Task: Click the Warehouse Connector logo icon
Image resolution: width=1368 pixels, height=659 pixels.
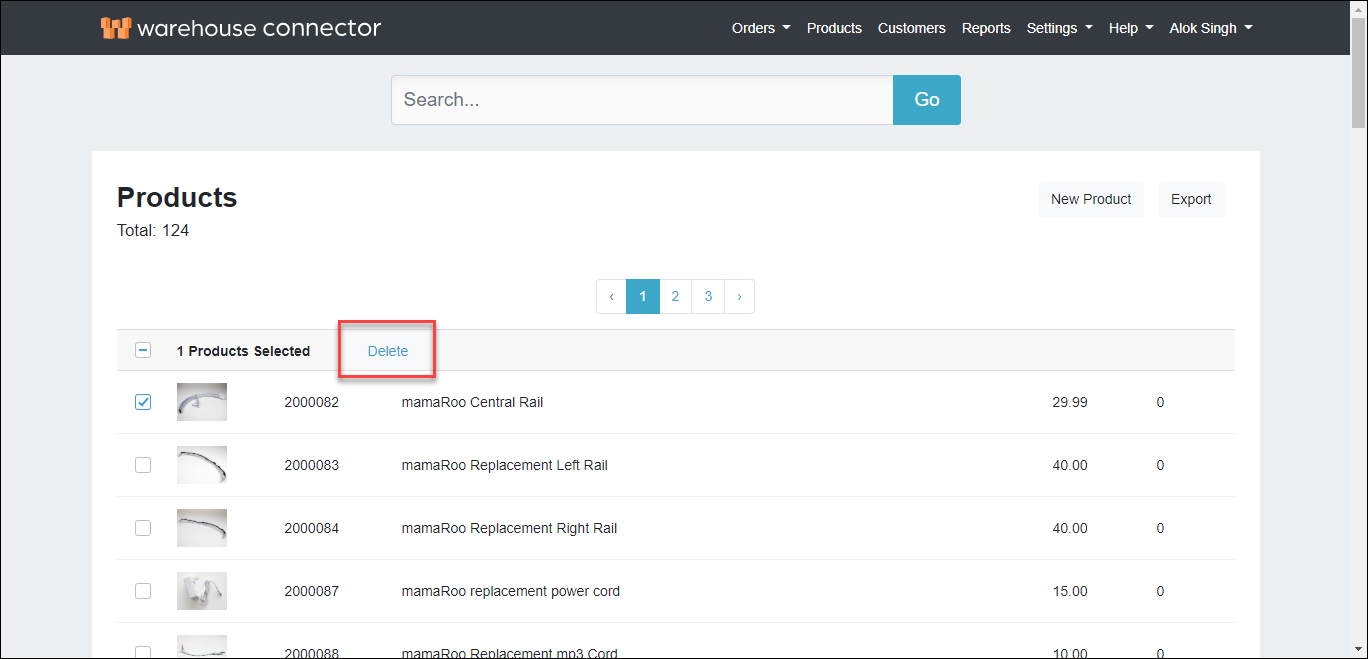Action: (x=115, y=28)
